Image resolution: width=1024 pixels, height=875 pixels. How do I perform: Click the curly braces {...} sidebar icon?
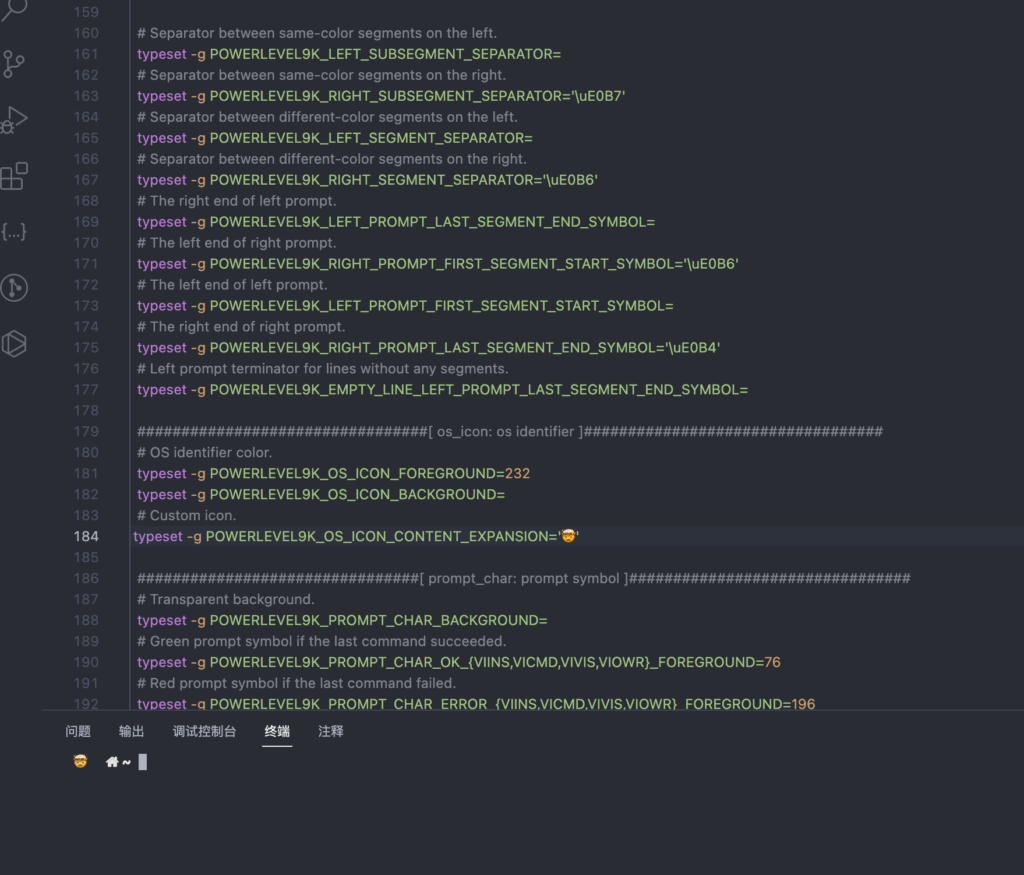[14, 232]
